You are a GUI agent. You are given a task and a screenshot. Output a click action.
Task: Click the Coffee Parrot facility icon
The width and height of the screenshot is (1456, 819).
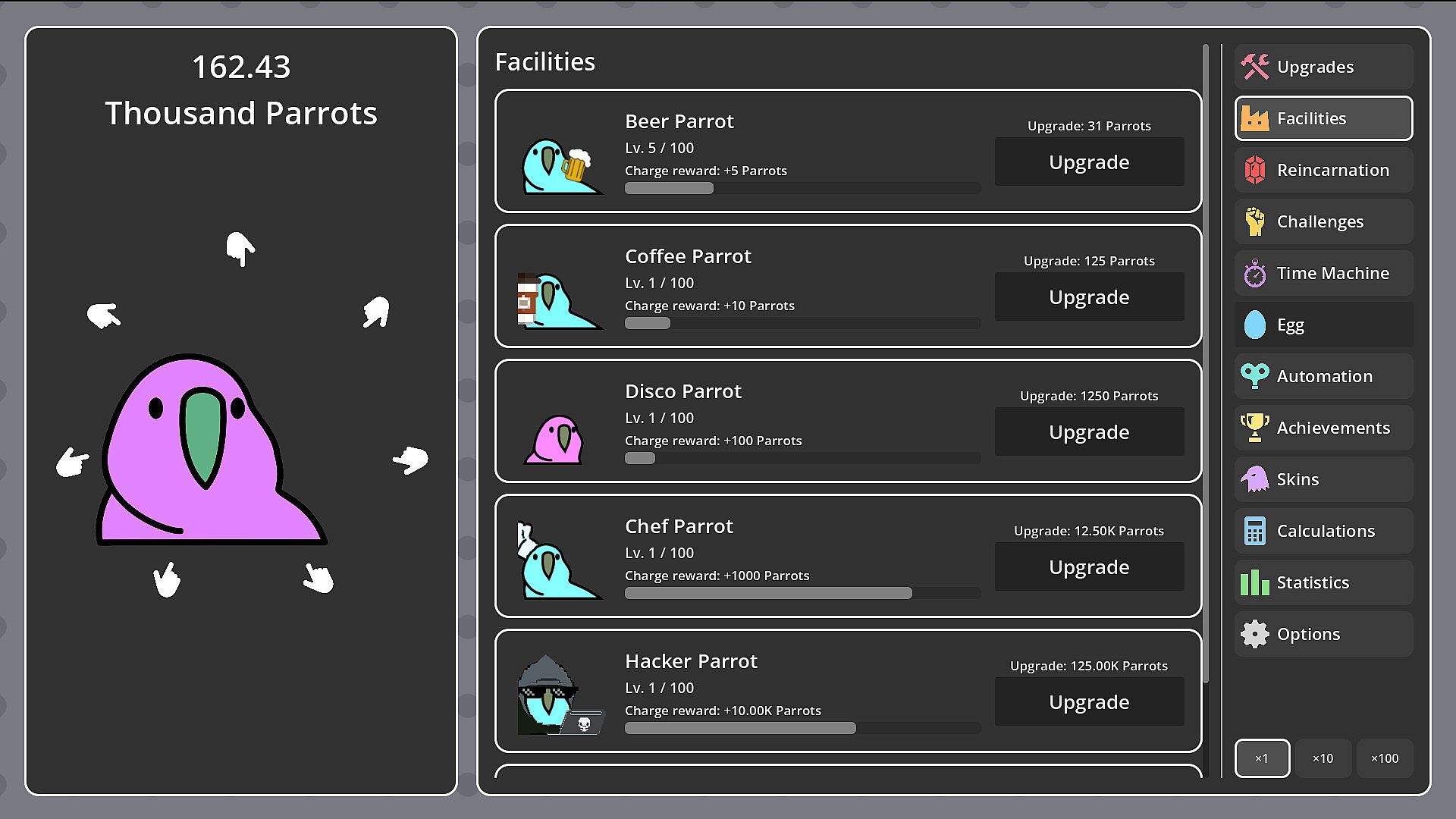pos(559,300)
